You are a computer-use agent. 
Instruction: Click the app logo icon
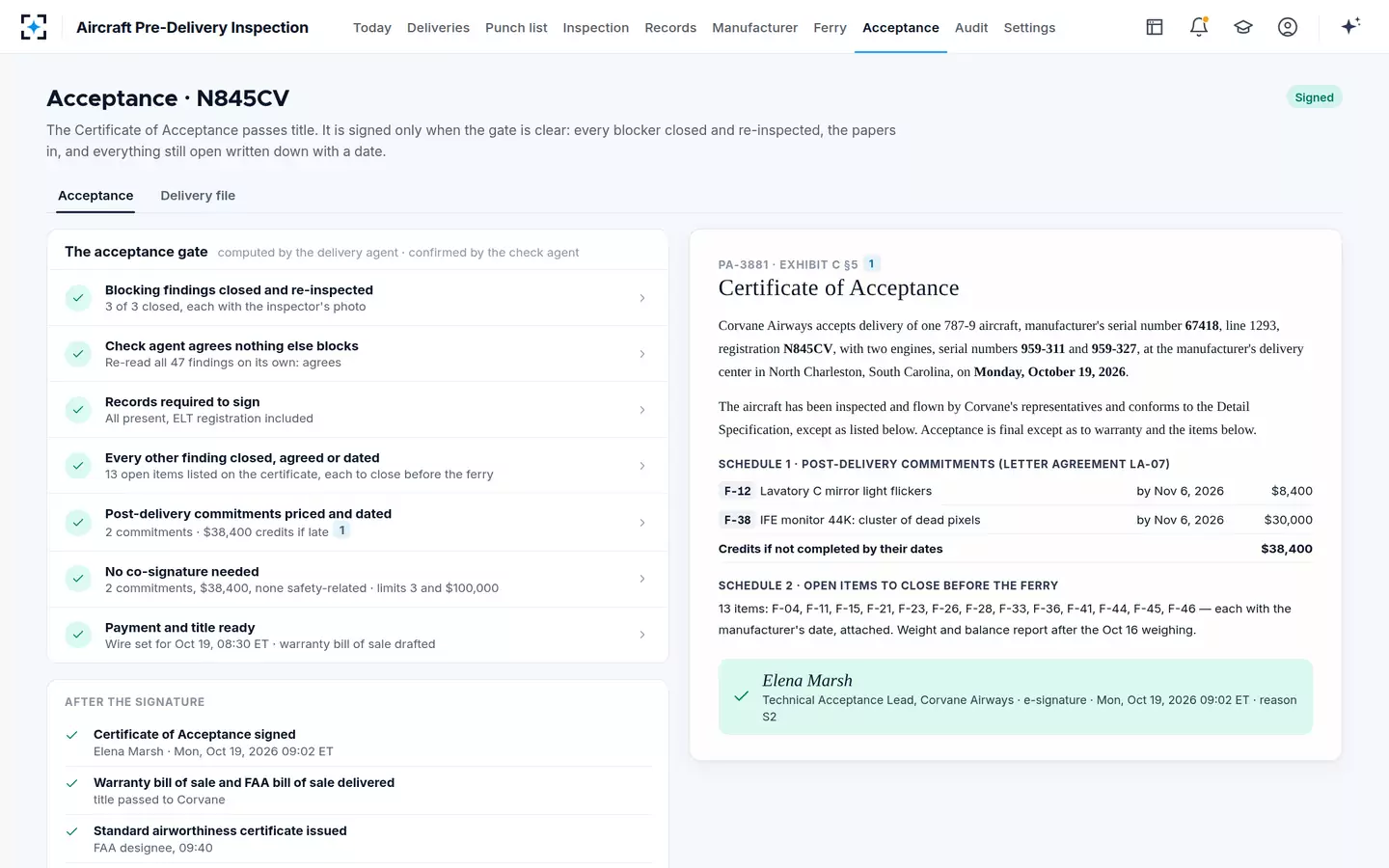pyautogui.click(x=34, y=27)
